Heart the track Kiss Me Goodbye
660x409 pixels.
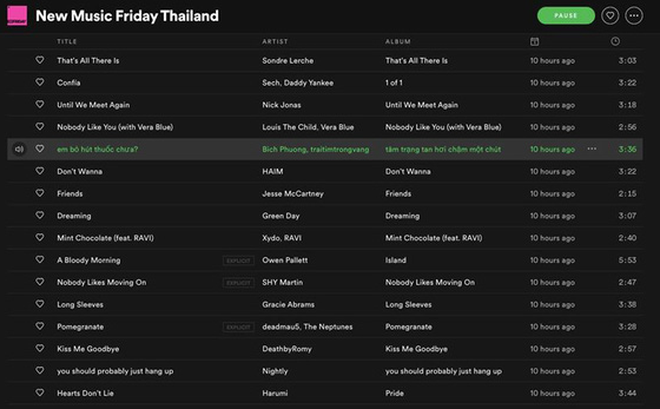40,348
